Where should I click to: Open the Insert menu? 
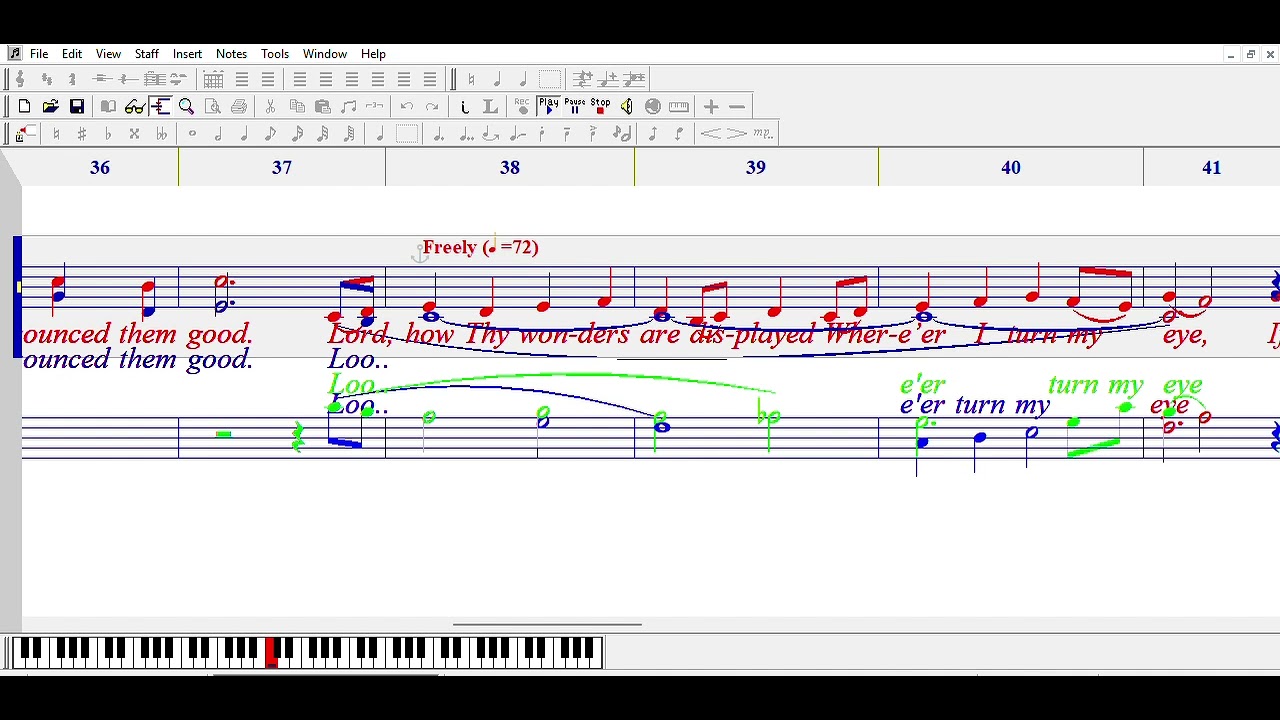[x=187, y=54]
